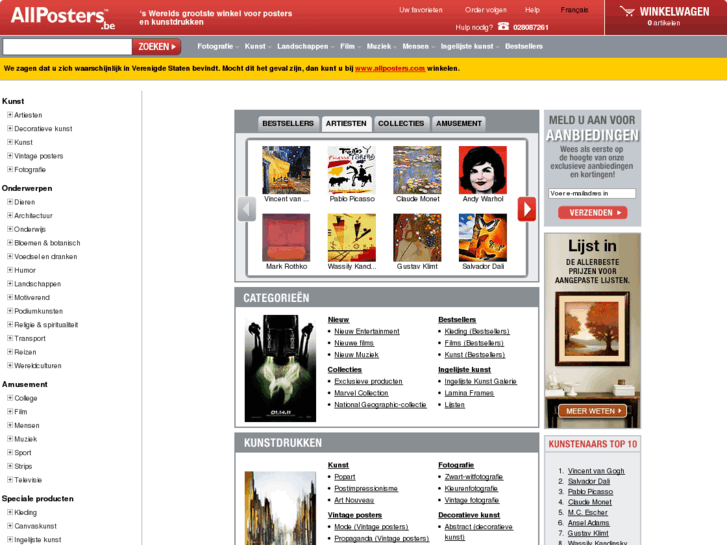The image size is (727, 545).
Task: Expand Bloemen & botanisch subject
Action: 10,243
